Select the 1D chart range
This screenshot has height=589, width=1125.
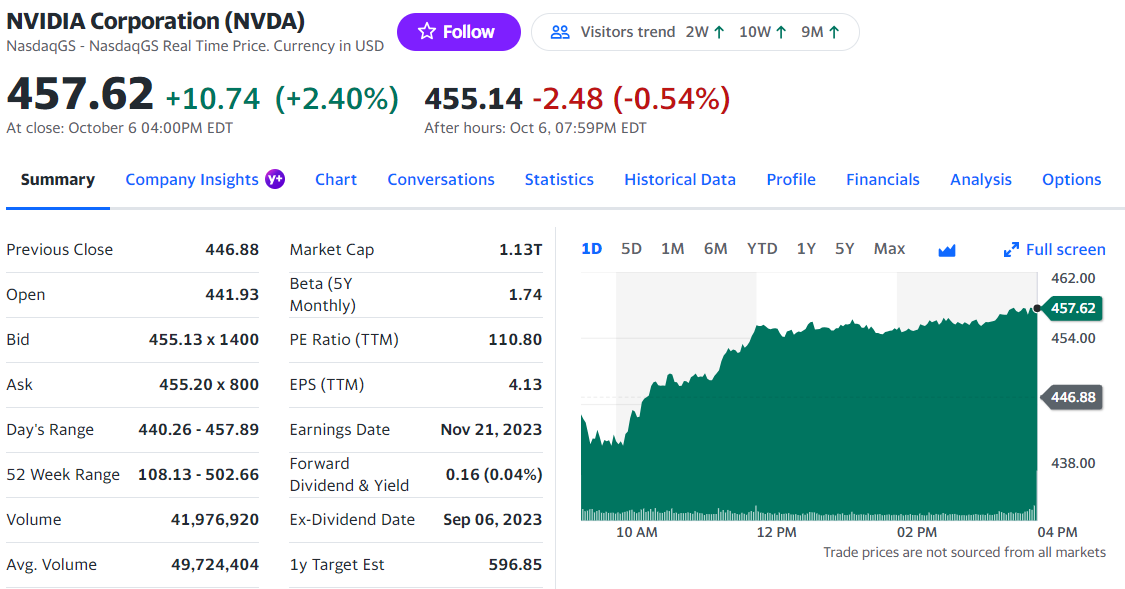592,249
